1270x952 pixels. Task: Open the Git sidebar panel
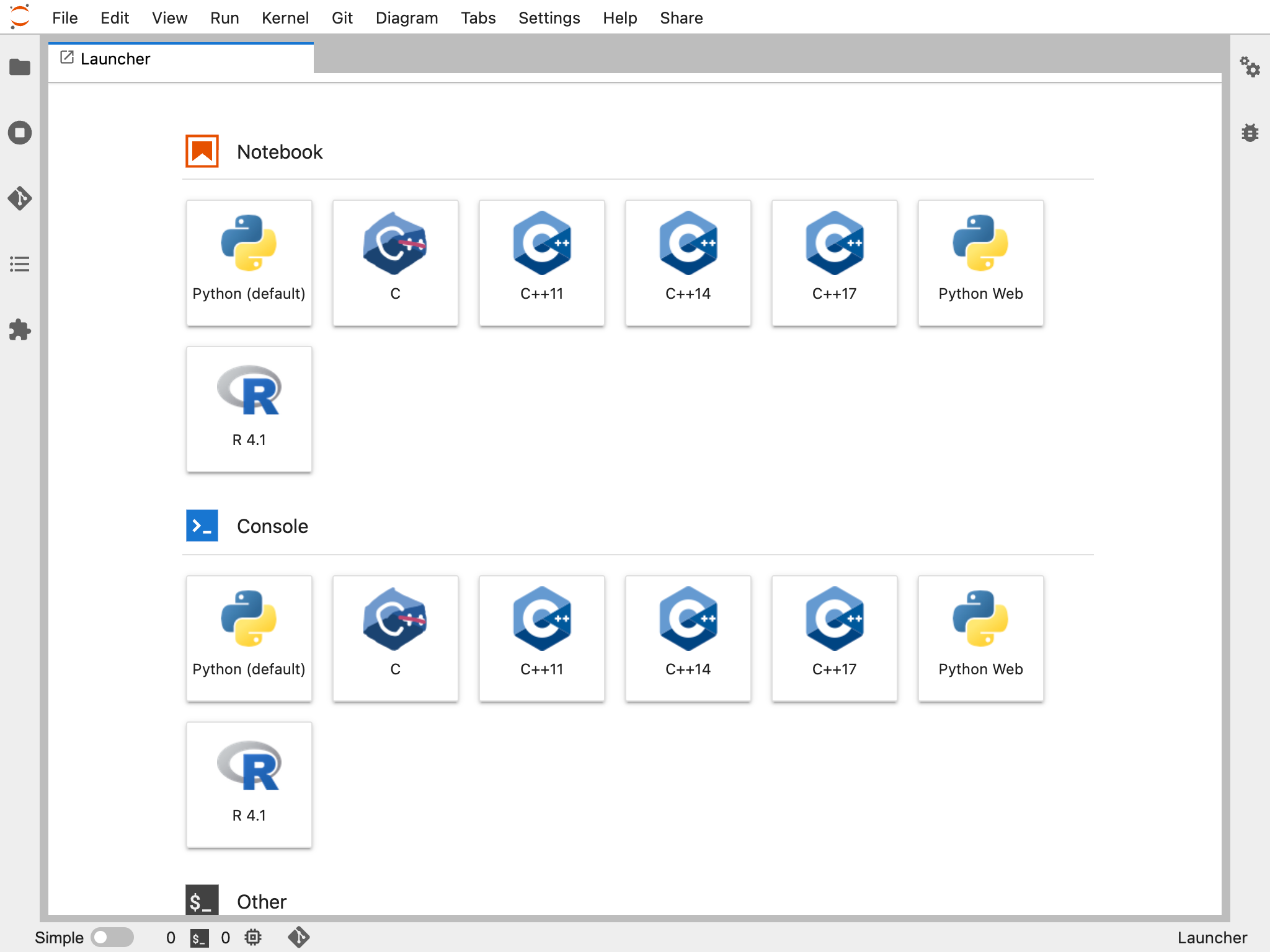(x=20, y=198)
